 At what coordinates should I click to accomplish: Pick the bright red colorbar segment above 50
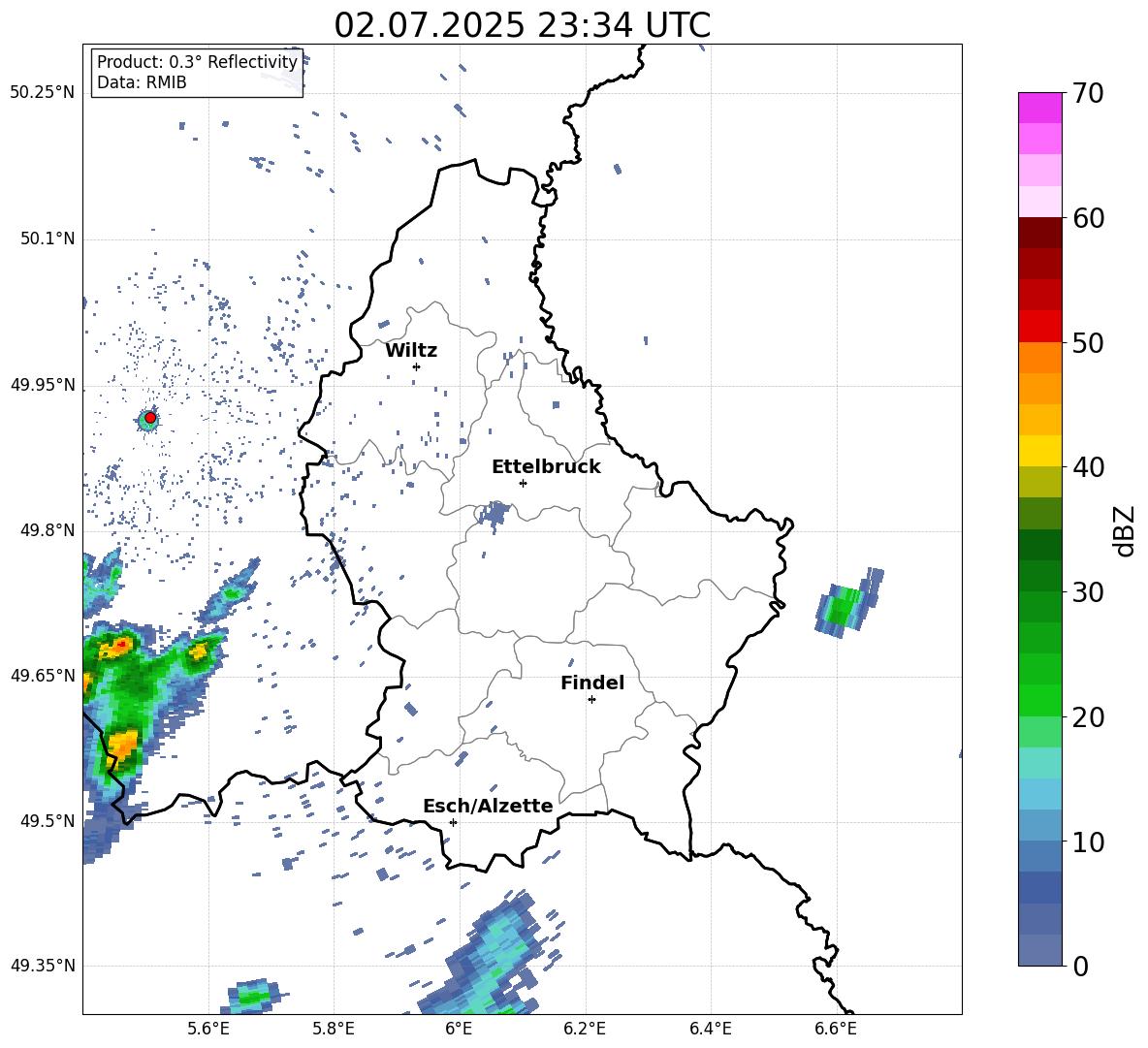(1039, 327)
